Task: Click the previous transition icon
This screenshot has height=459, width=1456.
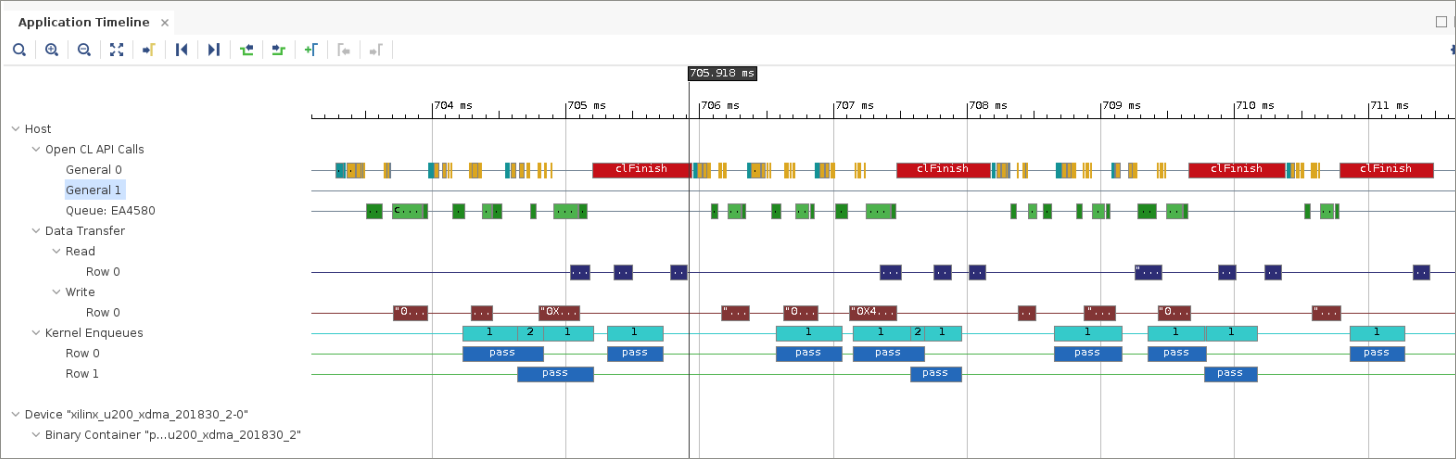Action: click(246, 49)
